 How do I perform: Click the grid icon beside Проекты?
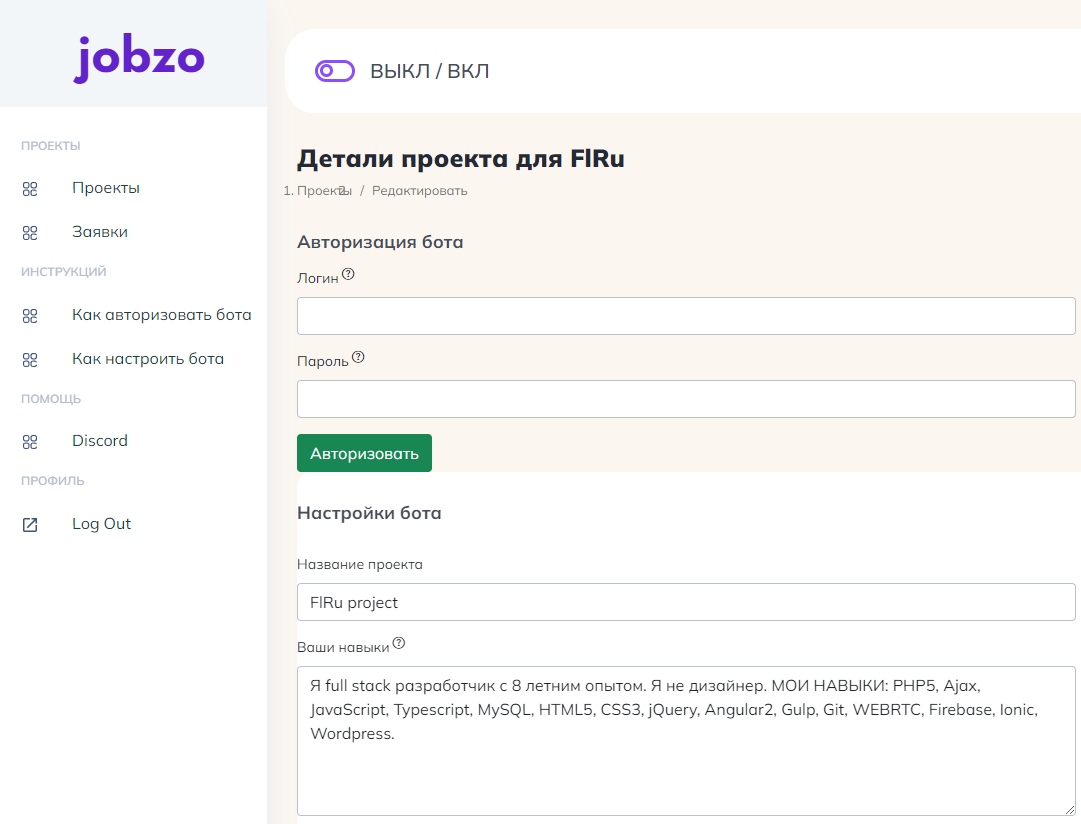point(30,189)
